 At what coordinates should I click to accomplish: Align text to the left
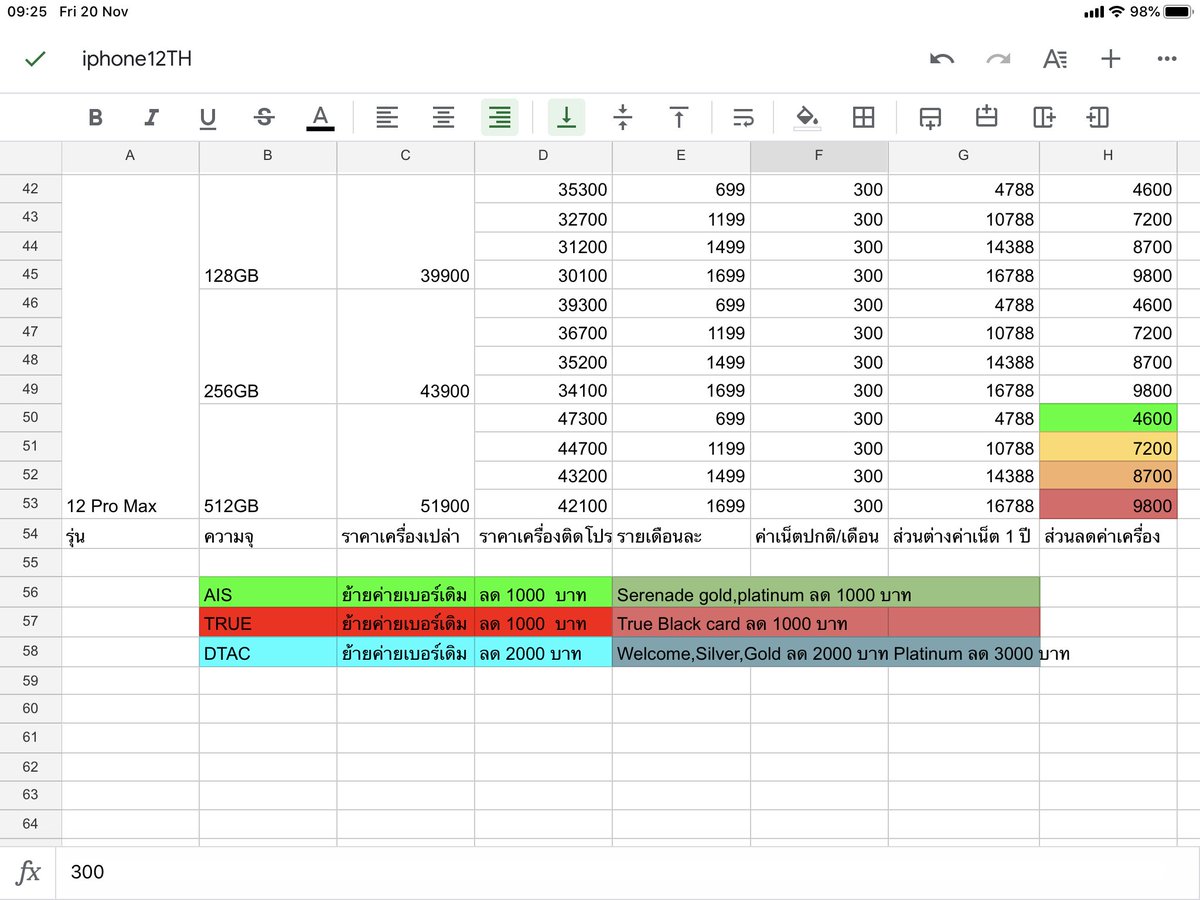pos(387,118)
